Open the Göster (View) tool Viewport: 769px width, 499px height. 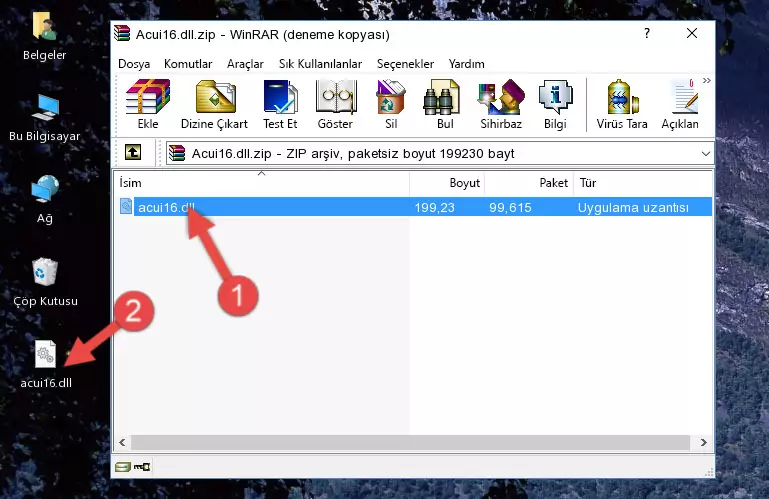(335, 105)
